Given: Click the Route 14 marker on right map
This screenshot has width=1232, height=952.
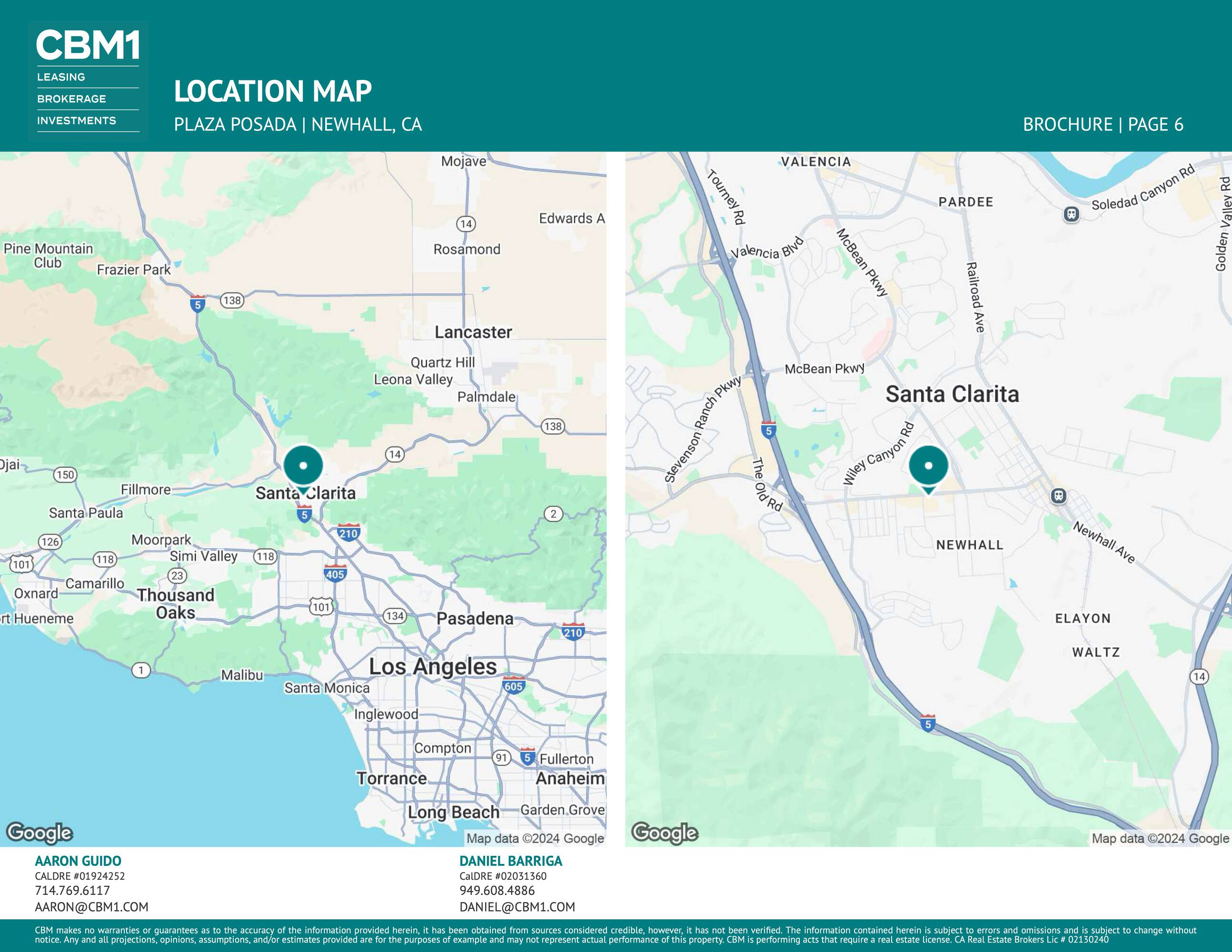Looking at the screenshot, I should coord(1199,676).
